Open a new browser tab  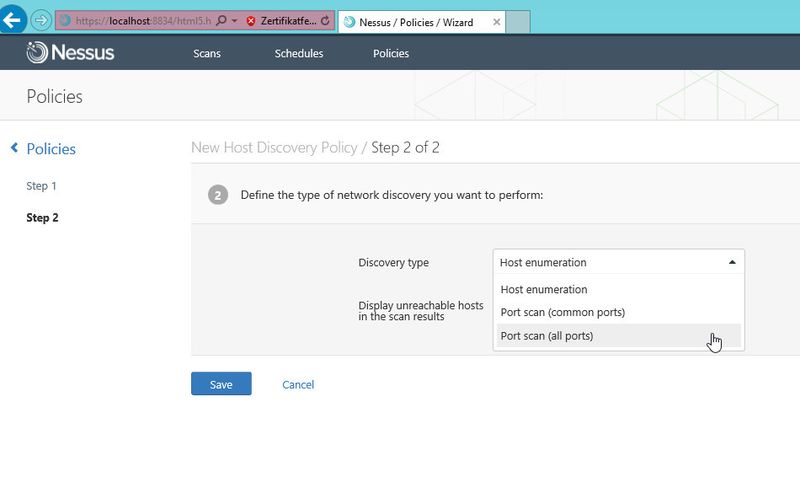[x=518, y=22]
